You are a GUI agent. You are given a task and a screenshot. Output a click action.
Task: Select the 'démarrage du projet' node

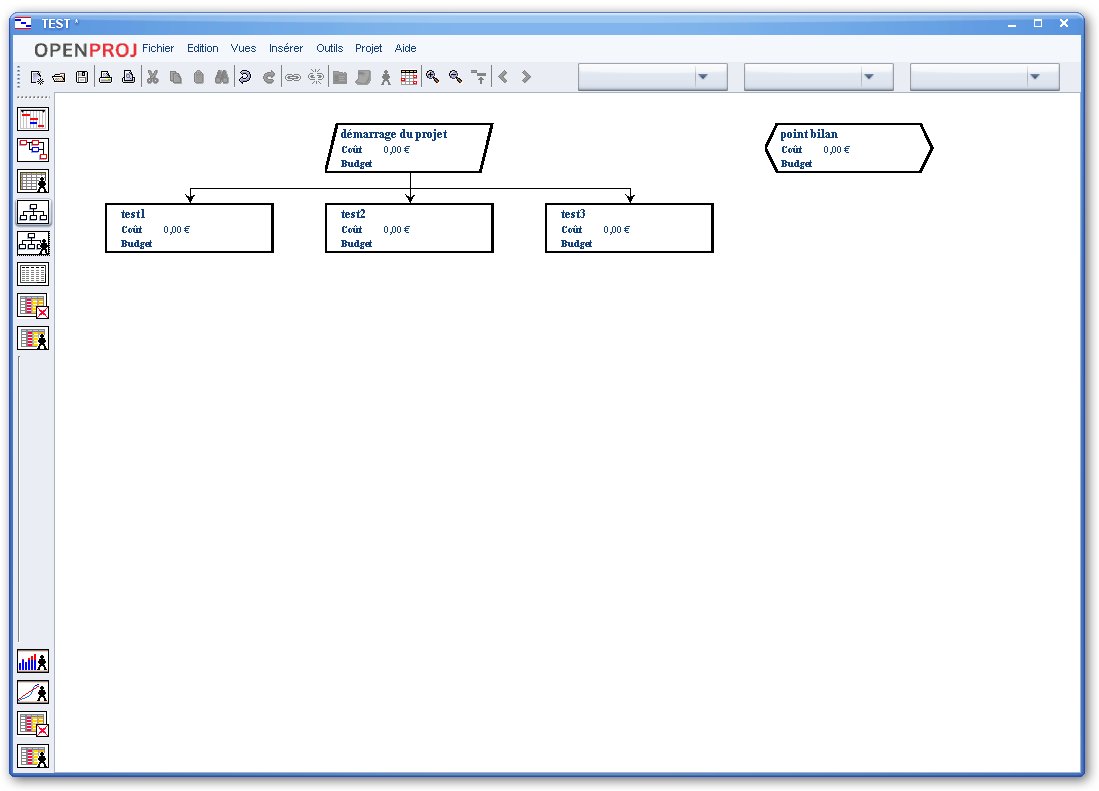[409, 148]
